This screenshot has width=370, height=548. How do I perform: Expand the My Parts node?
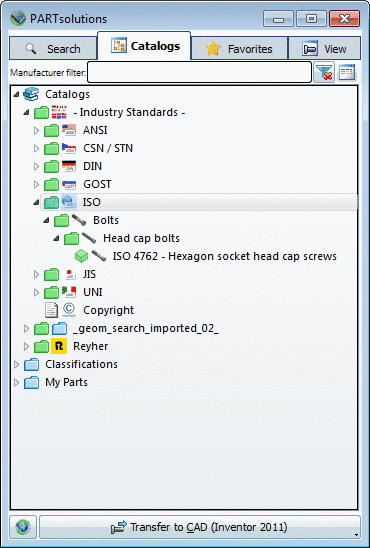click(x=16, y=382)
